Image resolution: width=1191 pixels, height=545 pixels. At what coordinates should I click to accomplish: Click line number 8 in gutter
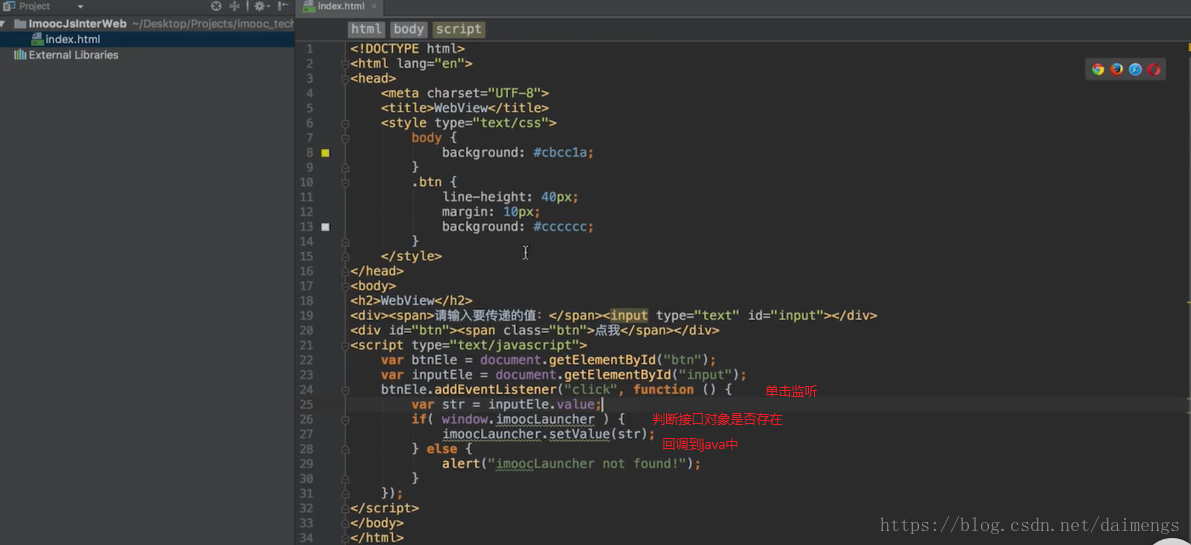tap(309, 153)
